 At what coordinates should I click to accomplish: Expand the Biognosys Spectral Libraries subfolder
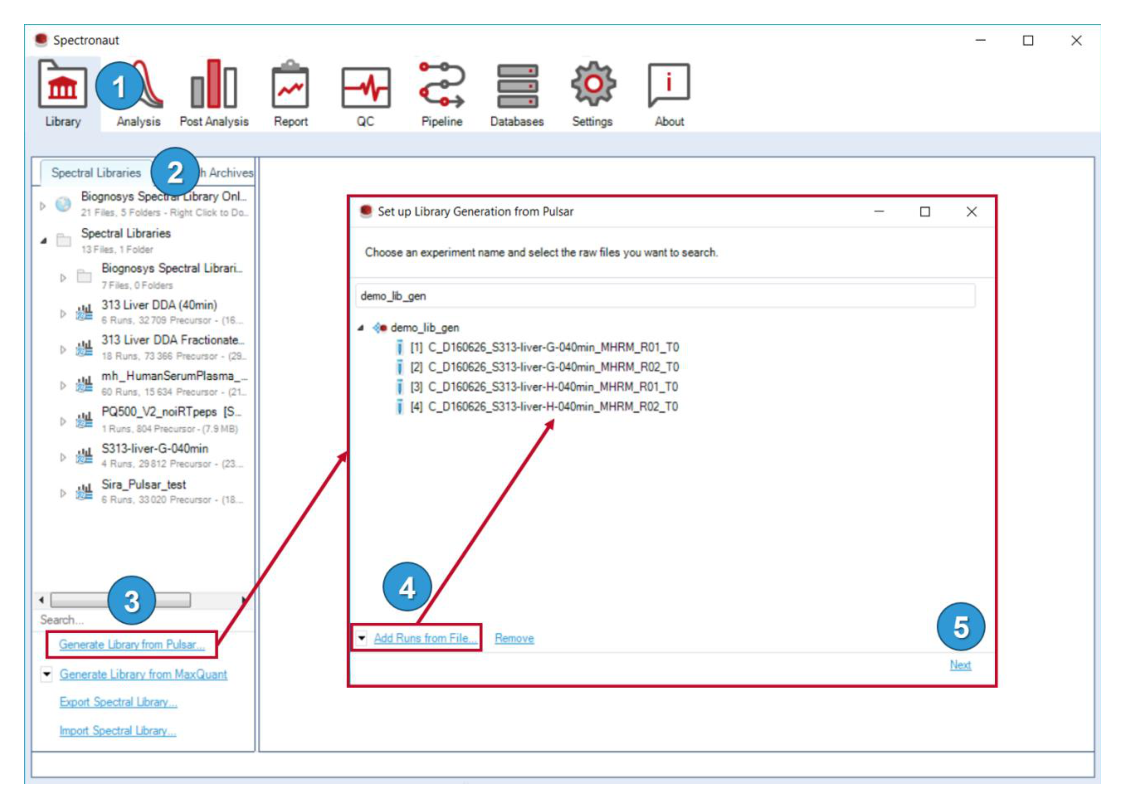pos(63,278)
